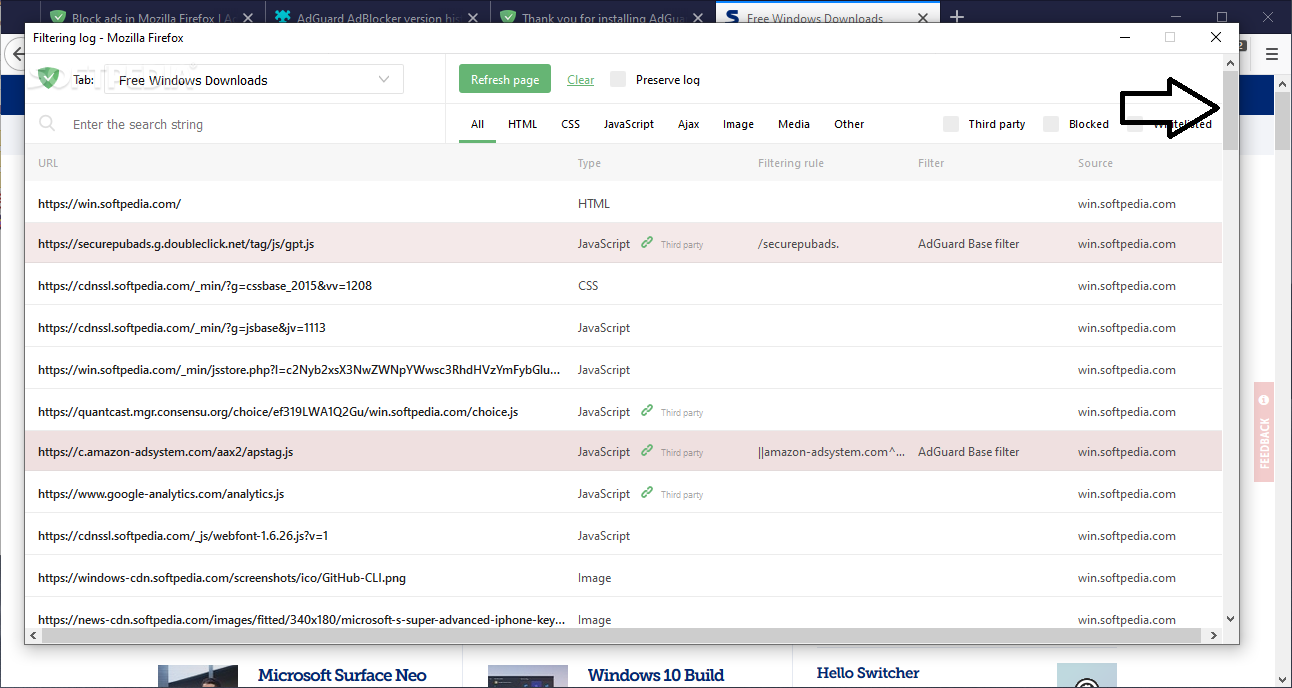Click the Firefox back arrow button
Image resolution: width=1292 pixels, height=688 pixels.
pos(15,54)
